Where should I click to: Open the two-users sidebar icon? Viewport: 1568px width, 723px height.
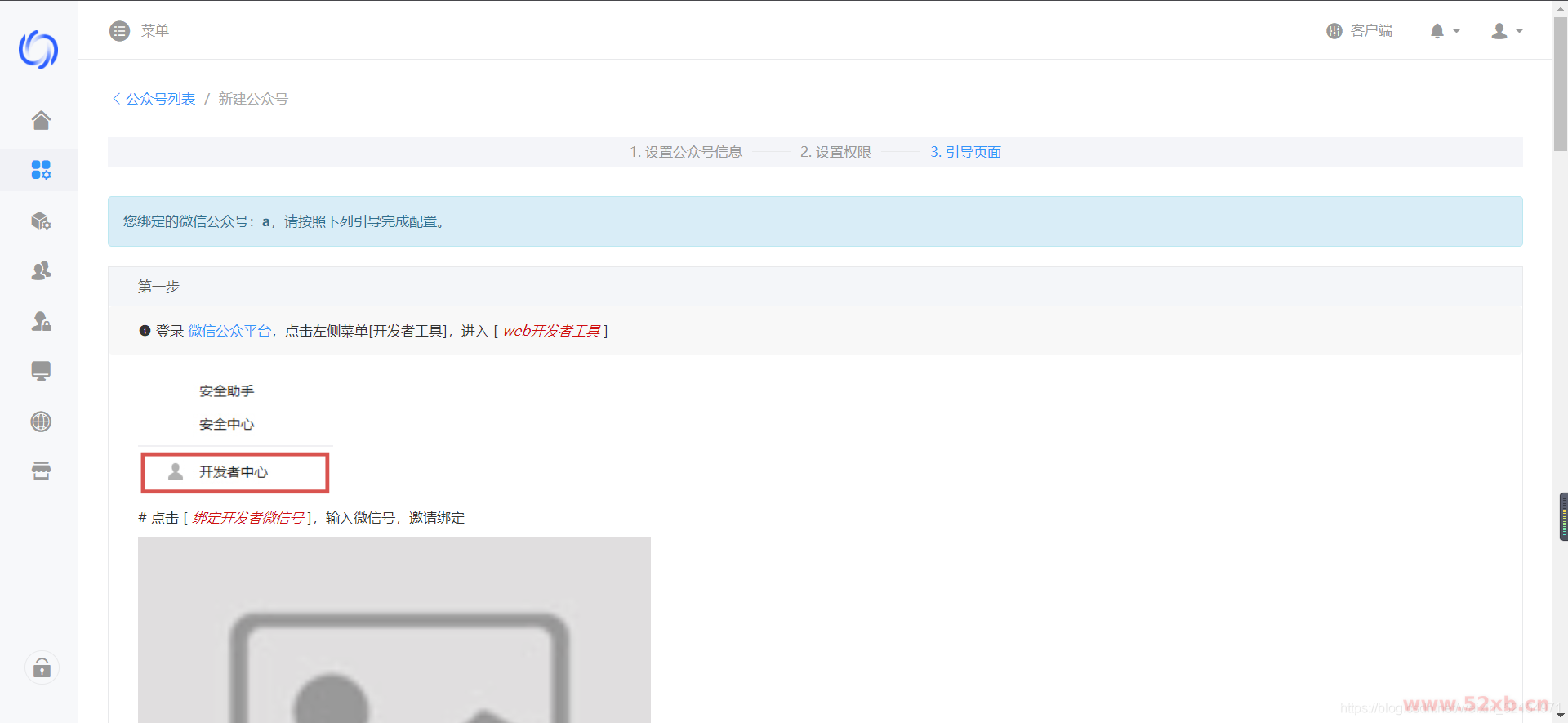[41, 270]
